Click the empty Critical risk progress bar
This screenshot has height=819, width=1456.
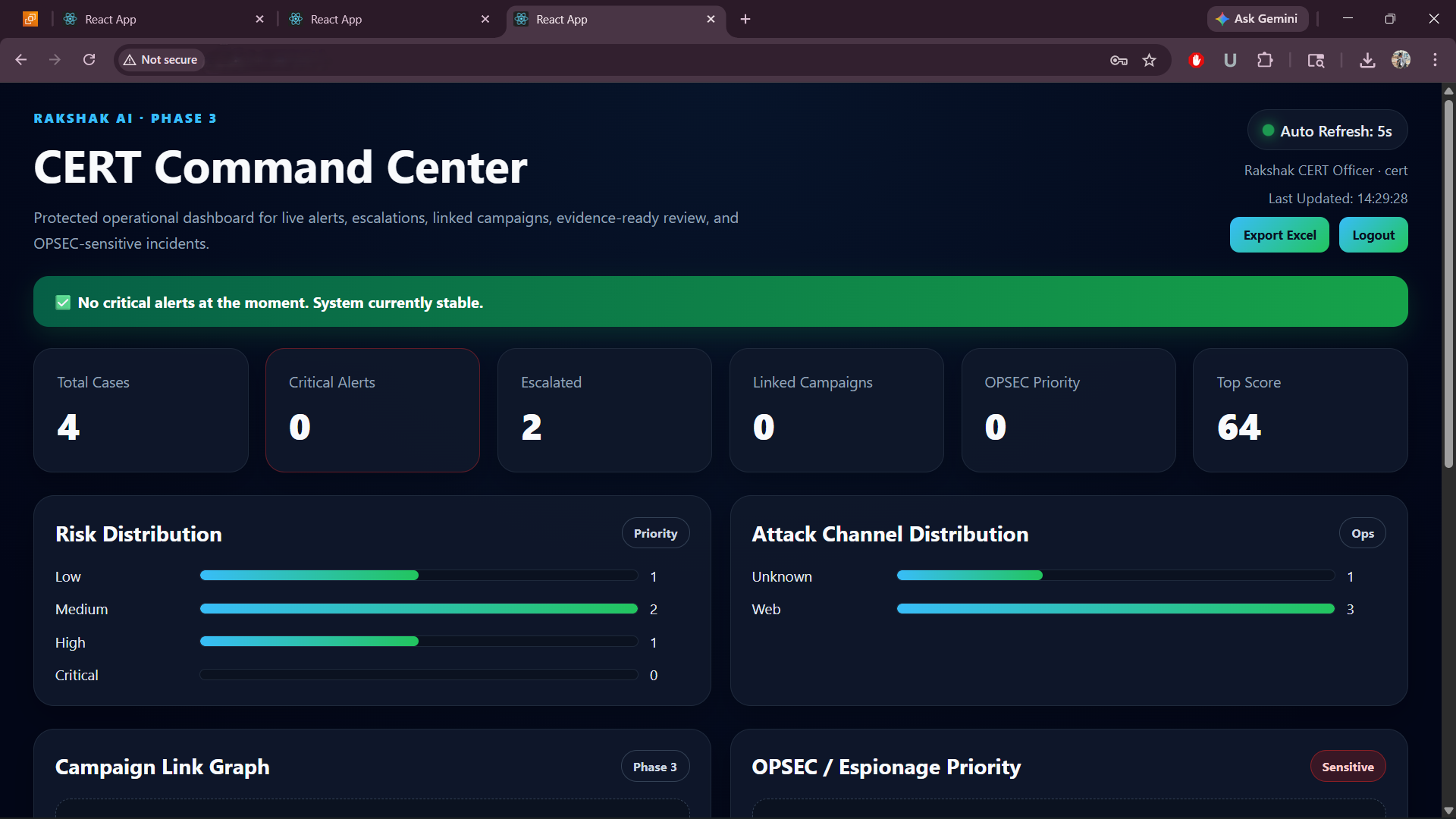(419, 674)
